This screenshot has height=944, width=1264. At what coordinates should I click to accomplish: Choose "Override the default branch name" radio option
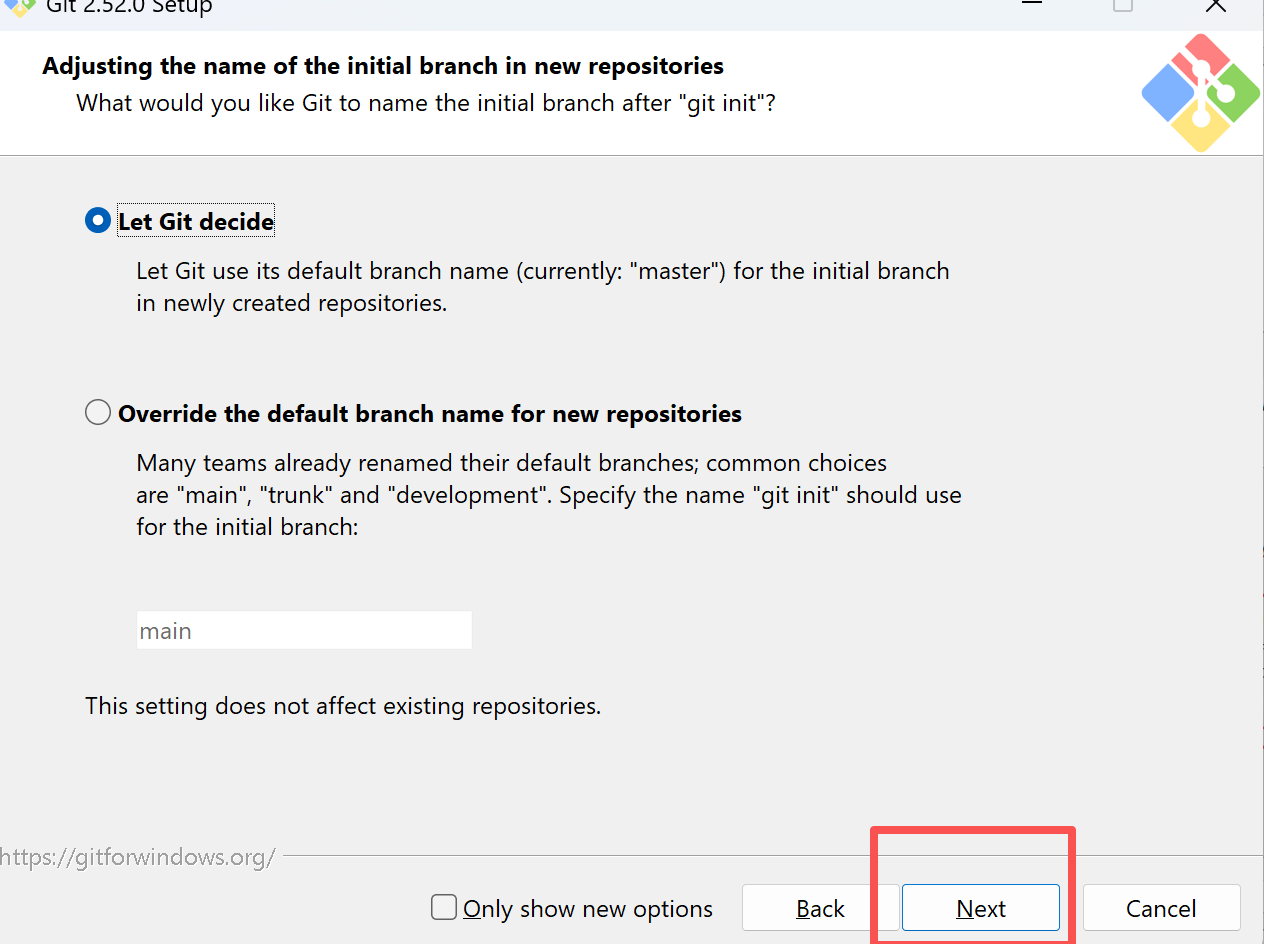pos(98,413)
